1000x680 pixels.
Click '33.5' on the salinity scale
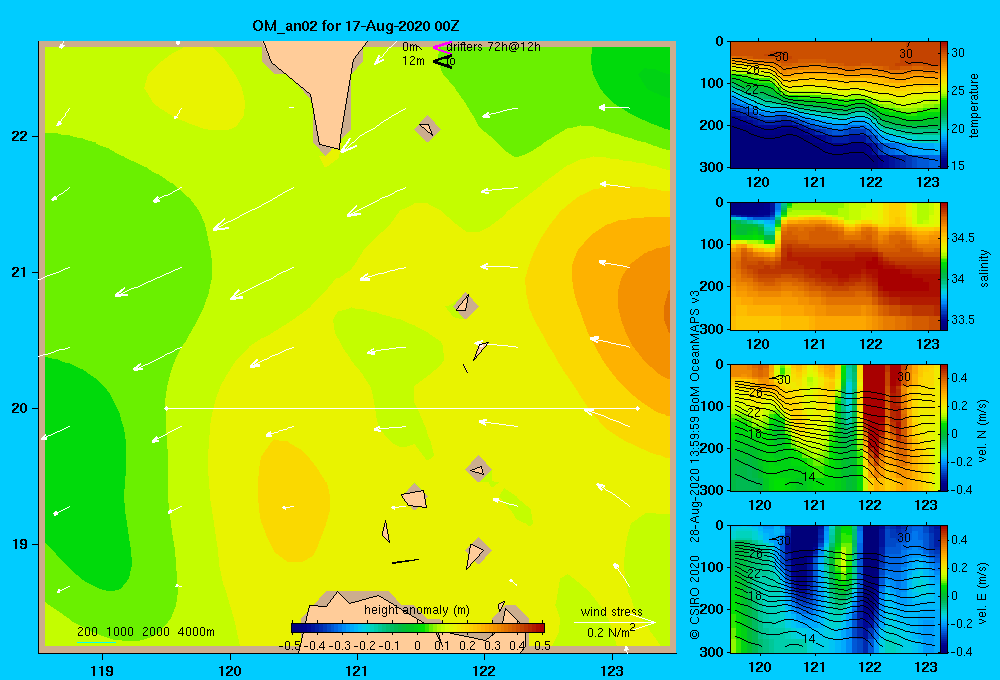(962, 320)
